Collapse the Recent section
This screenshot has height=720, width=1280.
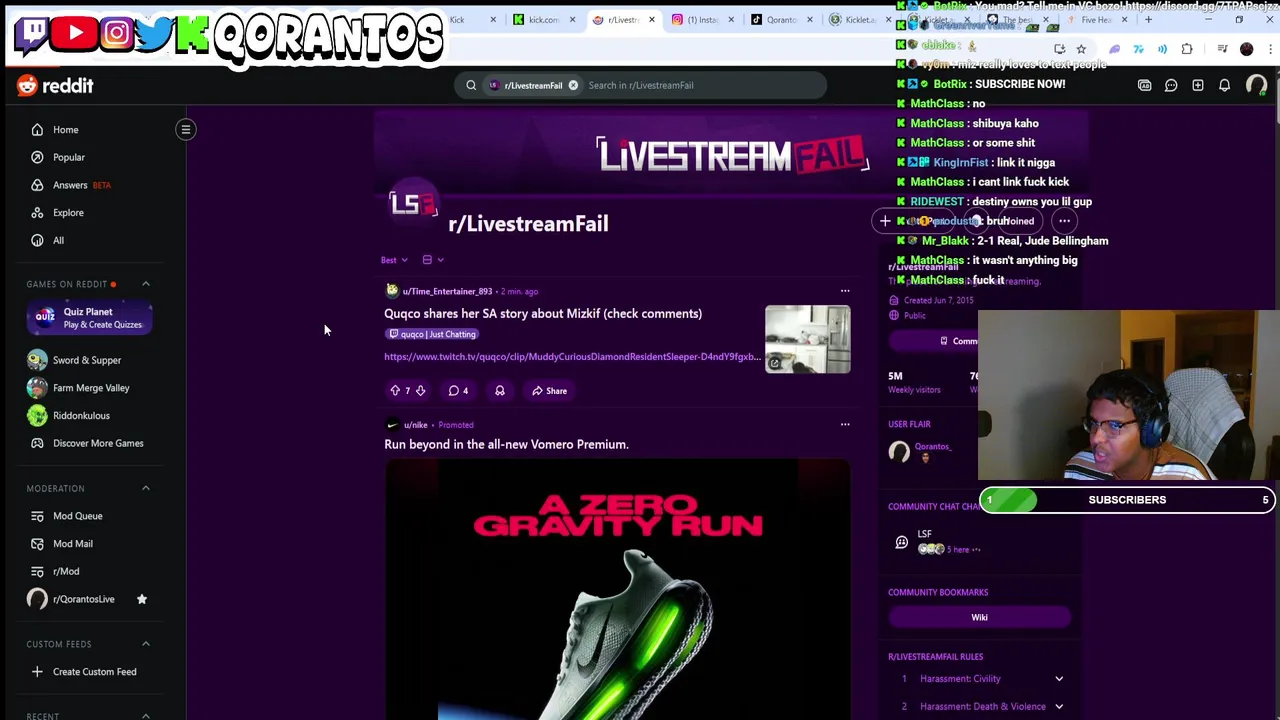145,715
